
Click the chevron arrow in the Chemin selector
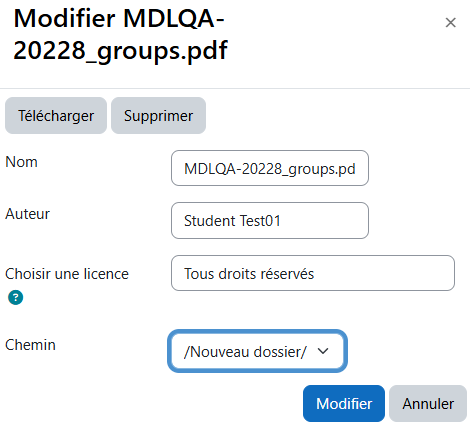coord(323,351)
